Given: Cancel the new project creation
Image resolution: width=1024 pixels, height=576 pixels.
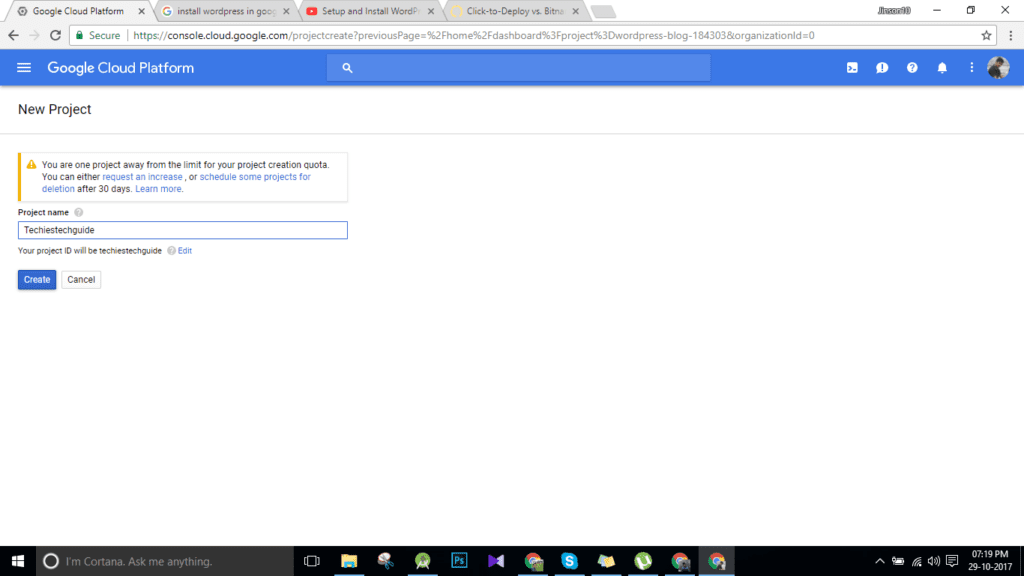Looking at the screenshot, I should point(81,280).
